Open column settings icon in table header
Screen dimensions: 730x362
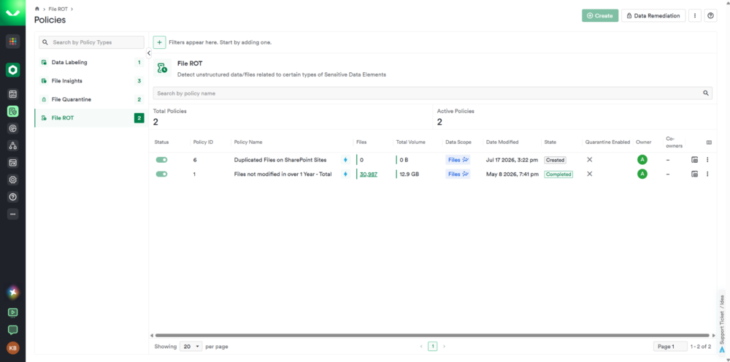(x=709, y=142)
